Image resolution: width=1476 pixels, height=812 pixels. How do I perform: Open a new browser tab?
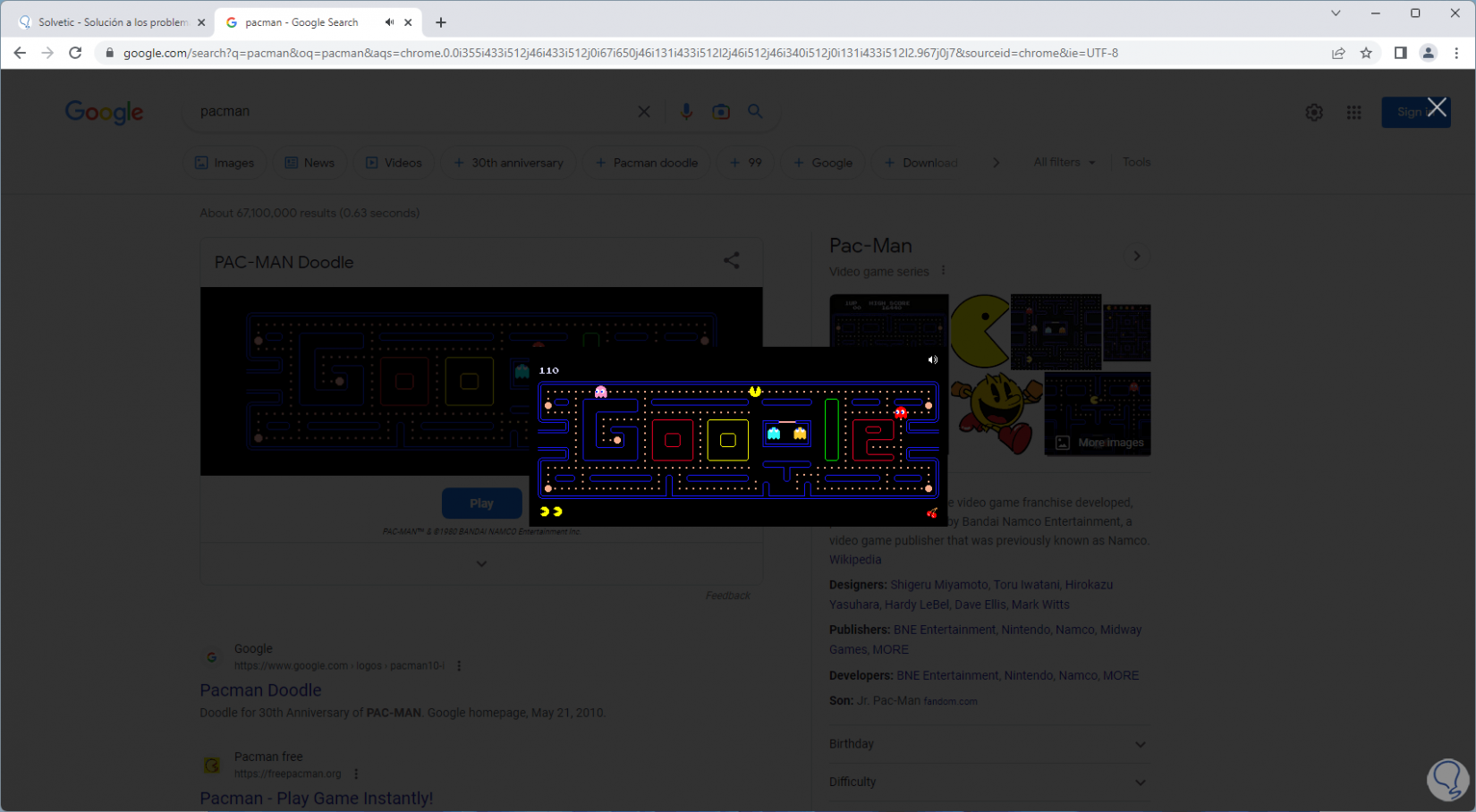click(441, 22)
